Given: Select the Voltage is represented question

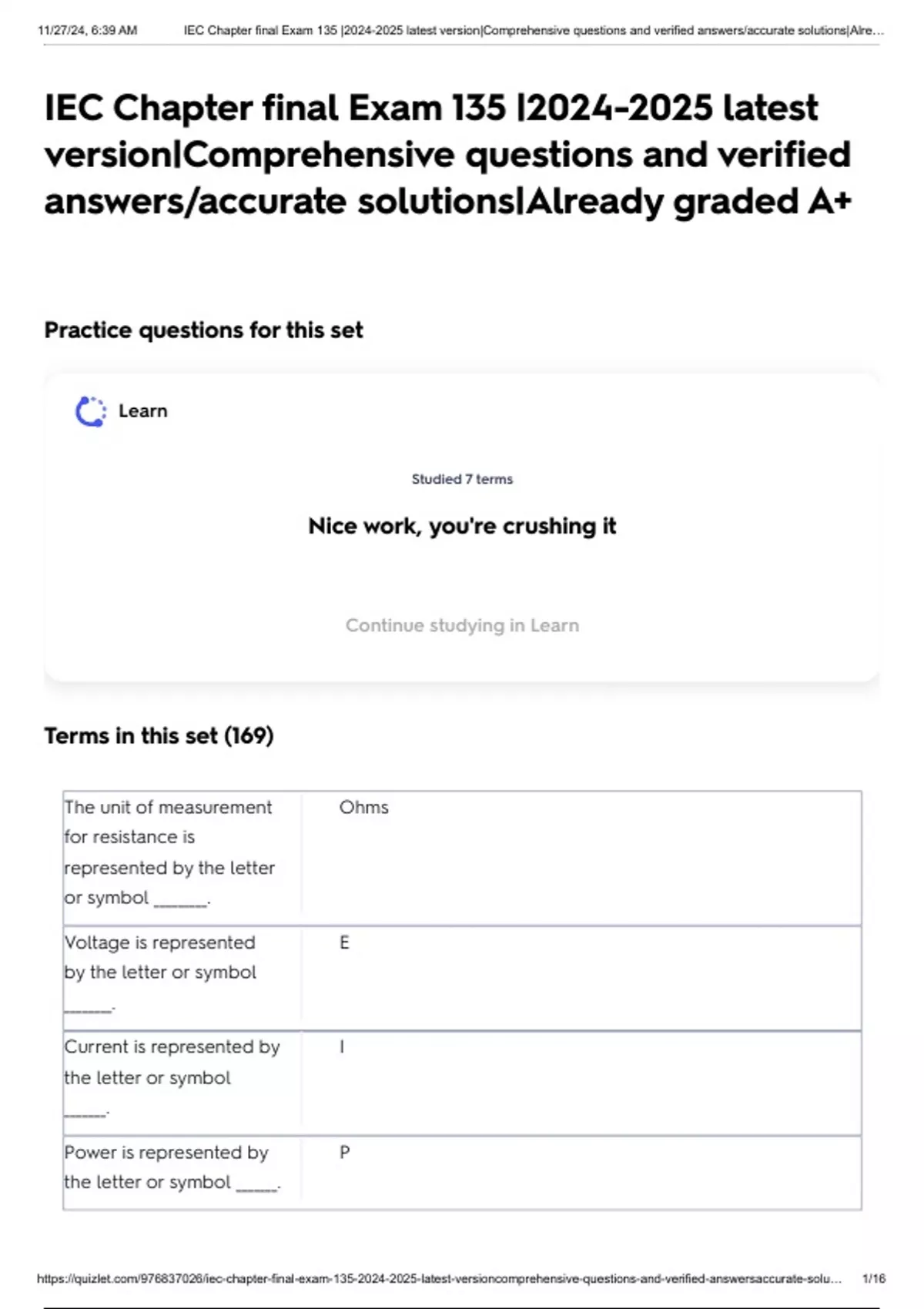Looking at the screenshot, I should 160,958.
